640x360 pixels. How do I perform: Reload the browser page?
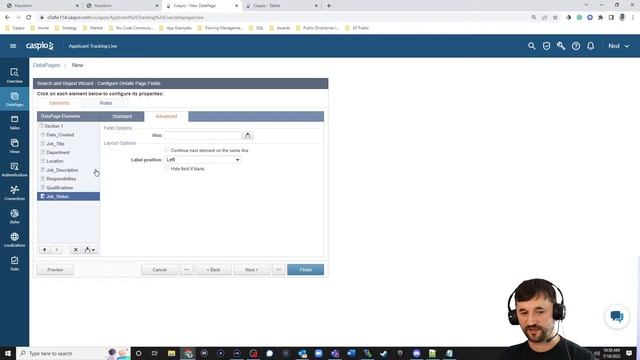[29, 18]
